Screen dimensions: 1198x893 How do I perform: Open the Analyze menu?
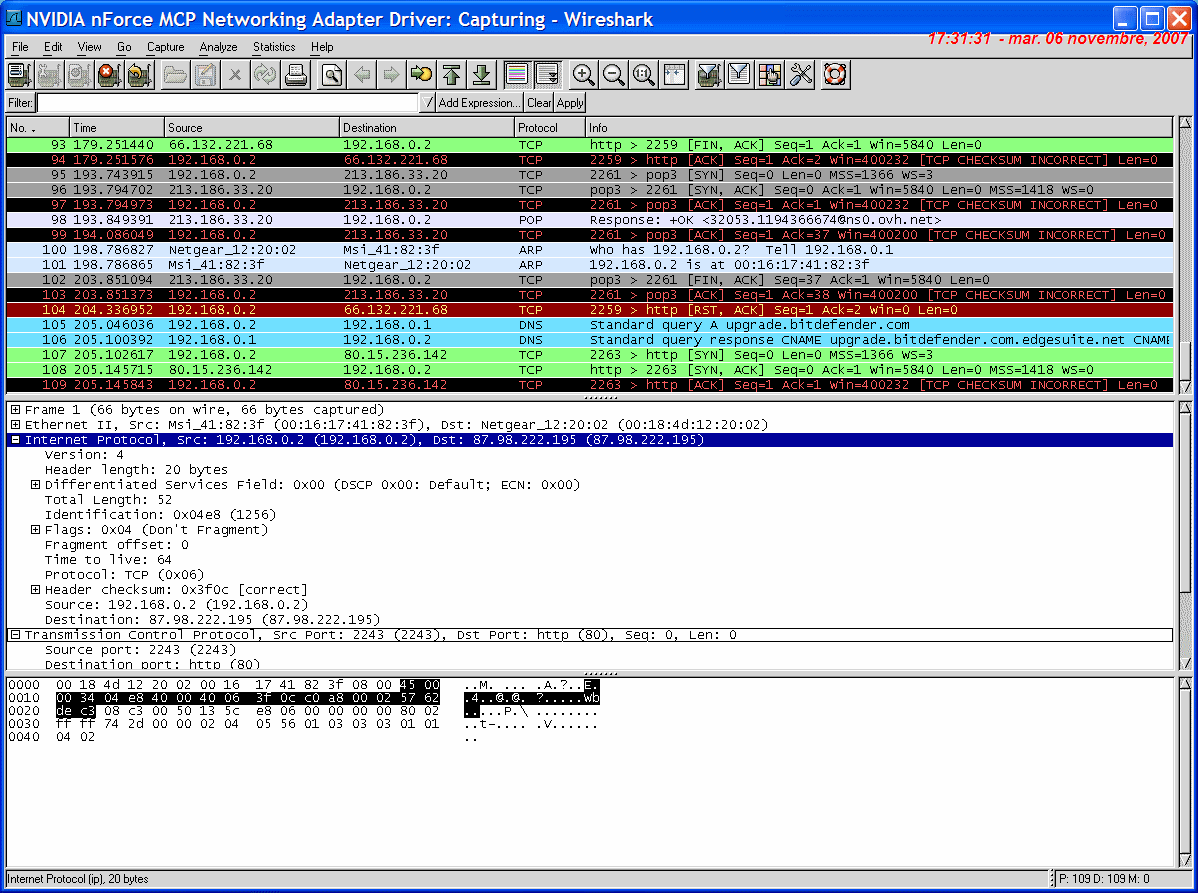[x=219, y=47]
